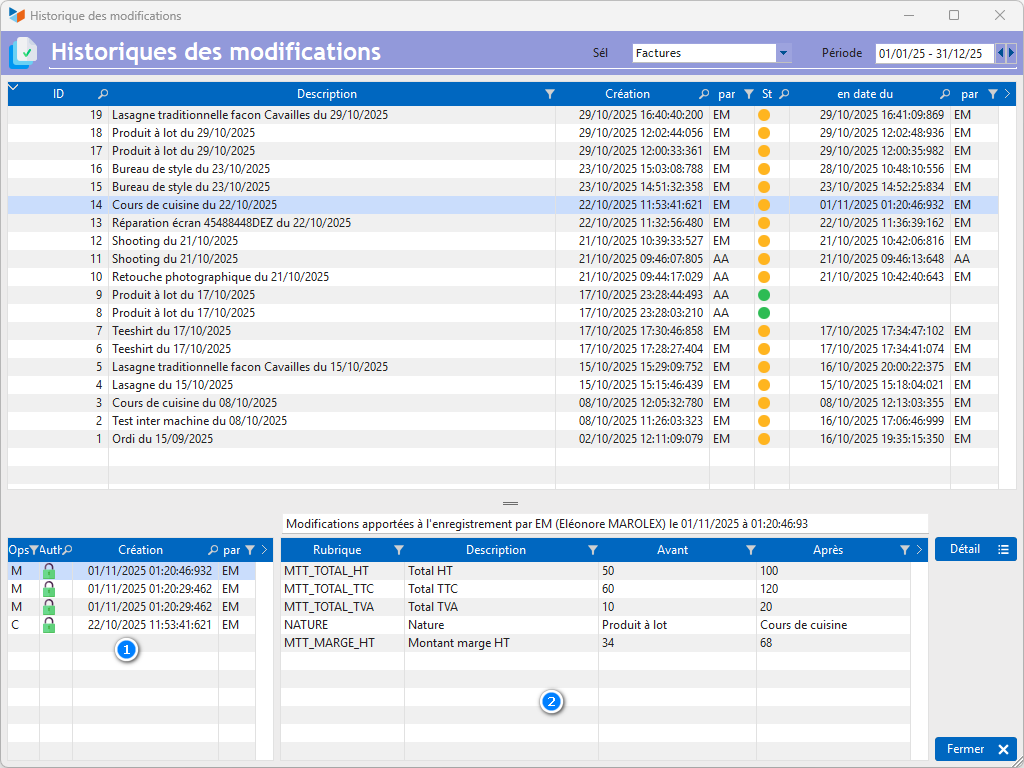Click the Description column filter icon
Screen dimensions: 1024x768
[549, 94]
